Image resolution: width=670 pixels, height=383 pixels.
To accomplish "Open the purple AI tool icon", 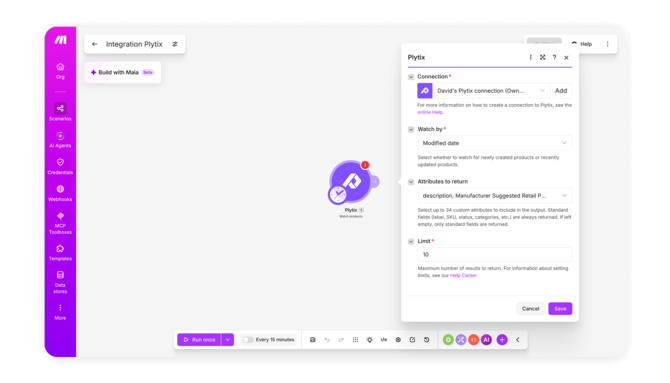I will pos(486,340).
